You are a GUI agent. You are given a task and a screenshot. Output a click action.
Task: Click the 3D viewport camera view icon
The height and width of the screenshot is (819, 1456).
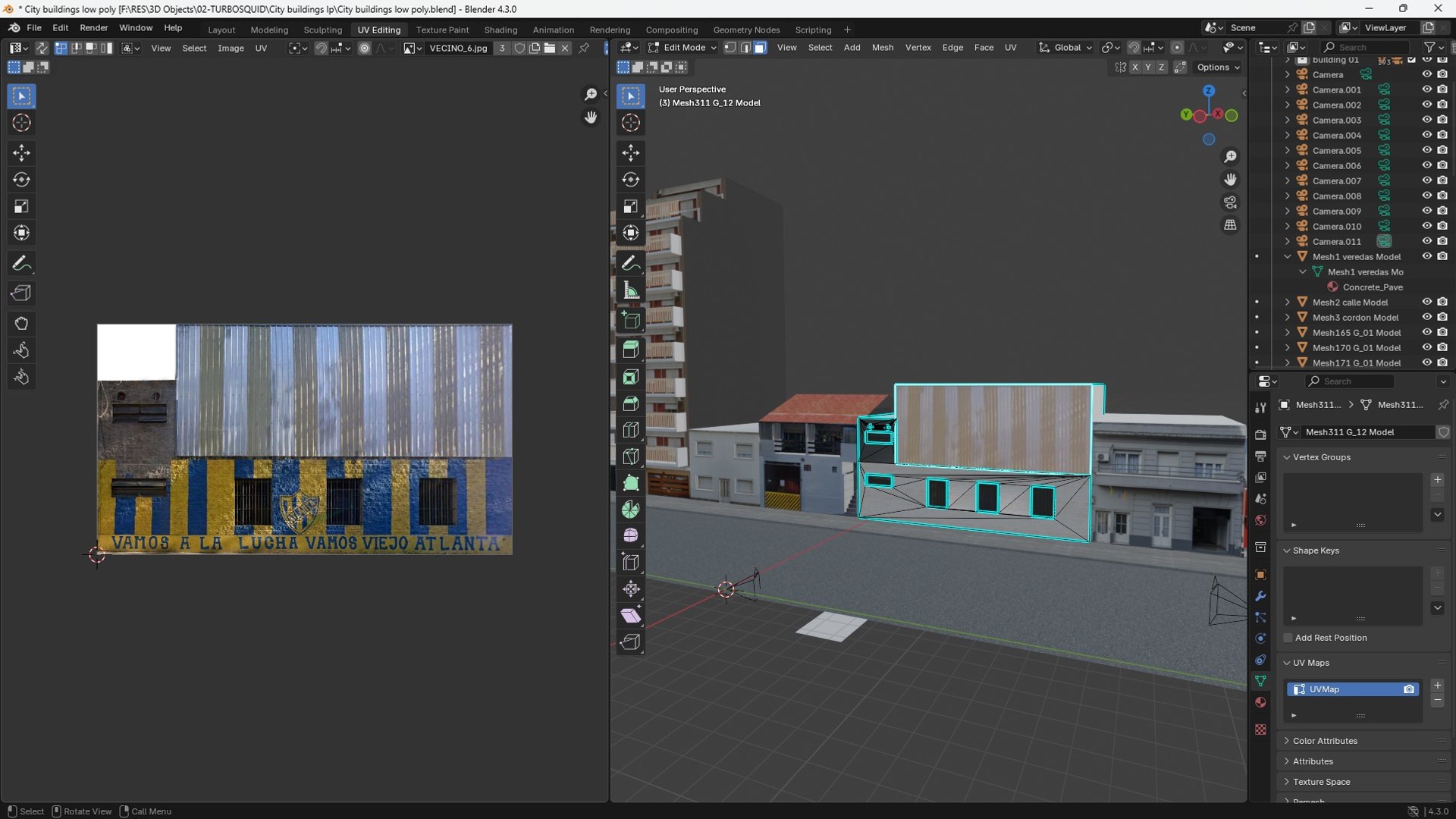[x=1230, y=202]
